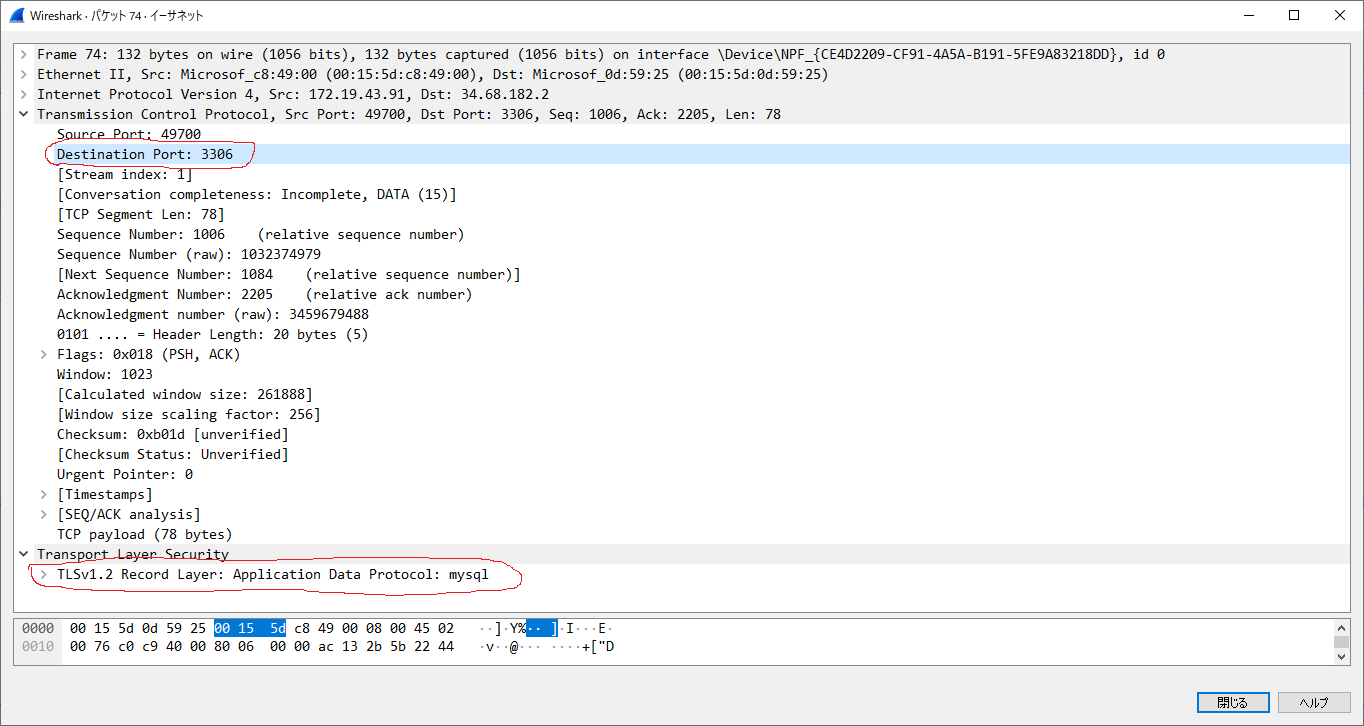1364x726 pixels.
Task: Click the Wireshark logo in the title bar
Action: (14, 15)
